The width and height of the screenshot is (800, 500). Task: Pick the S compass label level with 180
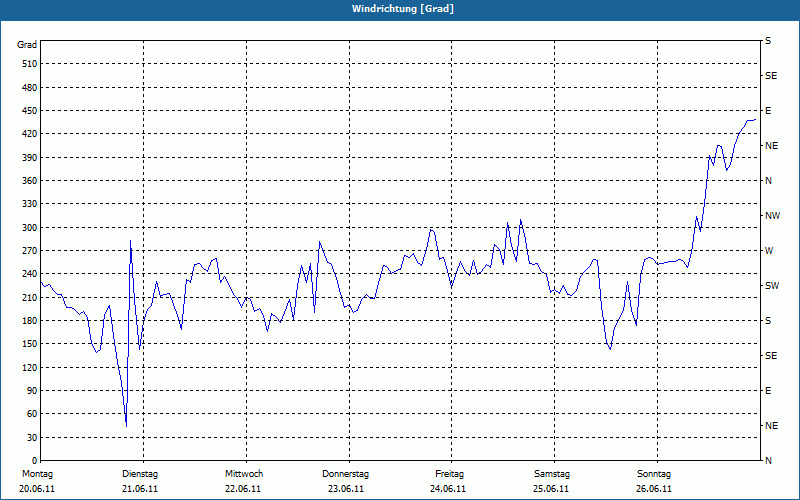pyautogui.click(x=768, y=320)
